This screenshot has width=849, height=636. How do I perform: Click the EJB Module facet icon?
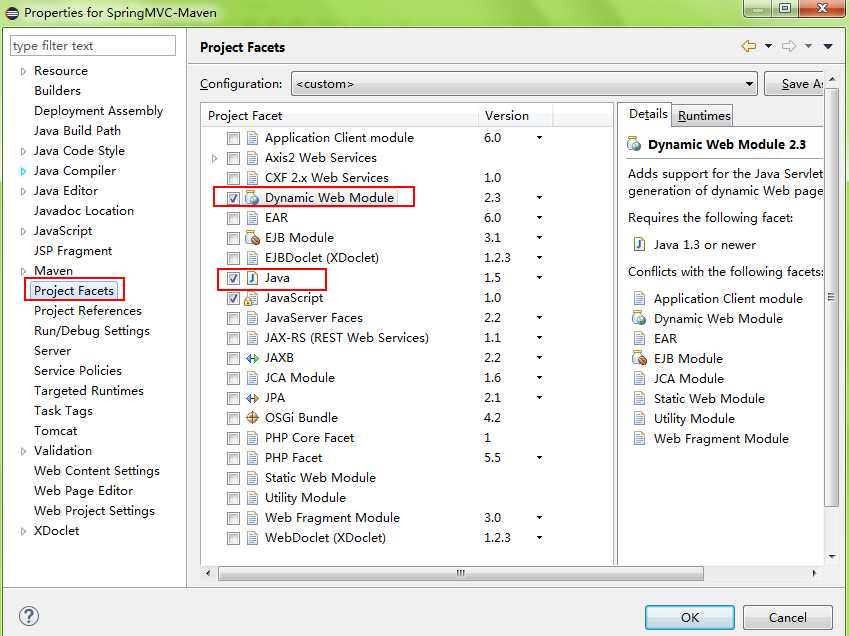(x=252, y=238)
